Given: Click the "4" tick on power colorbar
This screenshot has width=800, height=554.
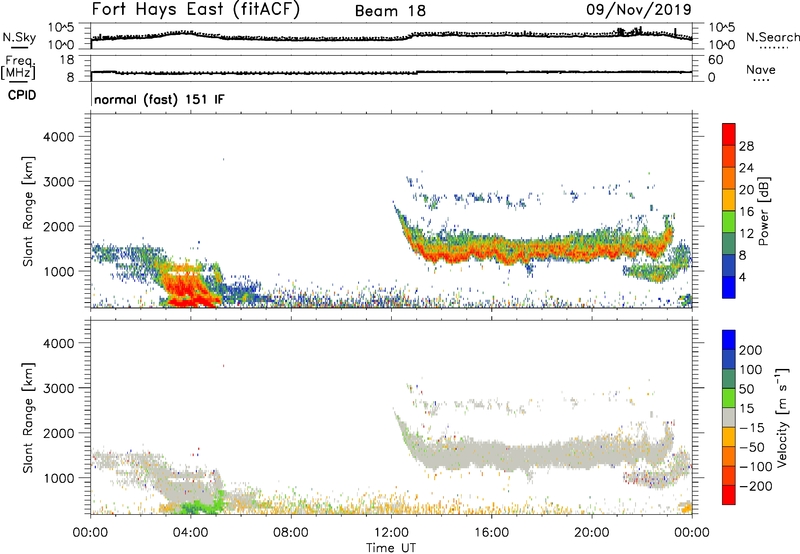Looking at the screenshot, I should (x=742, y=278).
